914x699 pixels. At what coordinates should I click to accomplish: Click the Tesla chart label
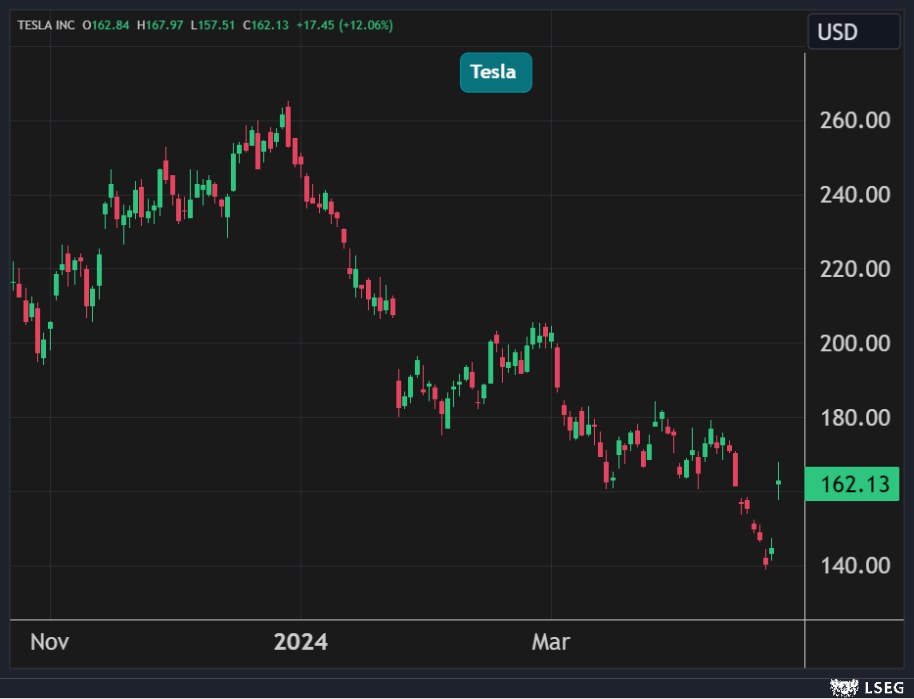pyautogui.click(x=495, y=72)
